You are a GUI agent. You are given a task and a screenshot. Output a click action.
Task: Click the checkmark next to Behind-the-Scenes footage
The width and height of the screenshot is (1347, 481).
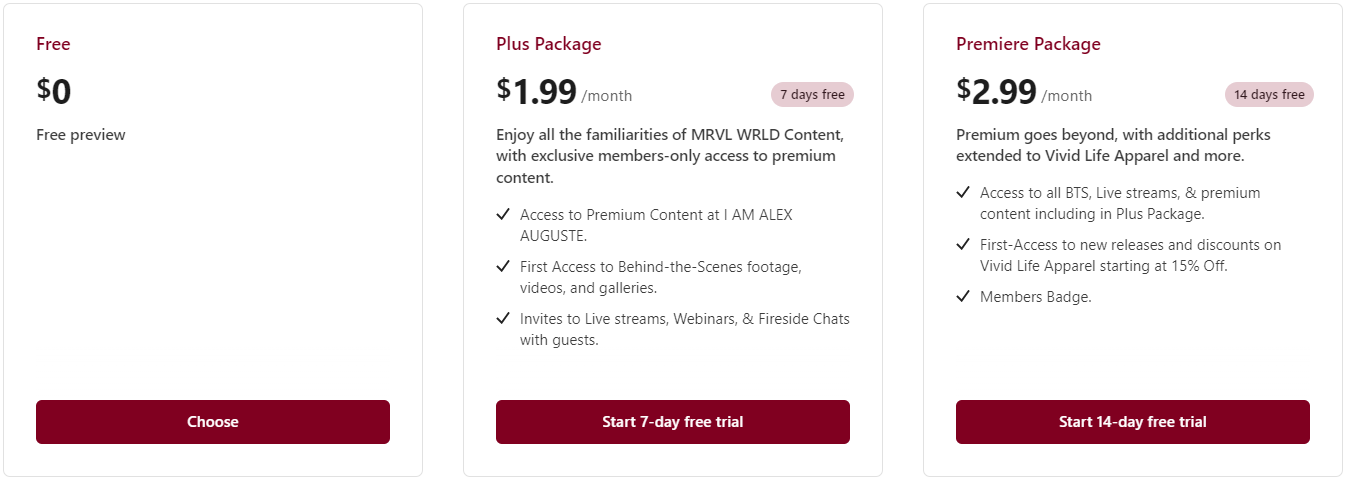[503, 266]
